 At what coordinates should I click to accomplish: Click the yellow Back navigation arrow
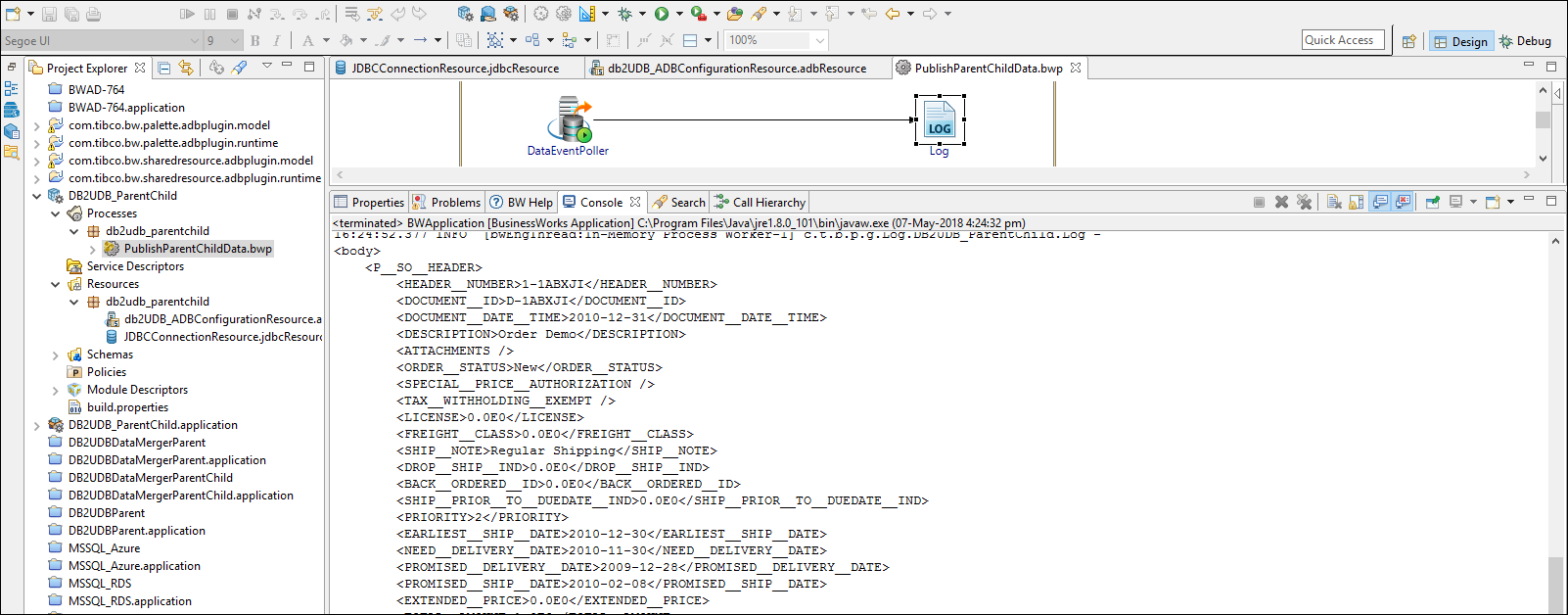[892, 14]
